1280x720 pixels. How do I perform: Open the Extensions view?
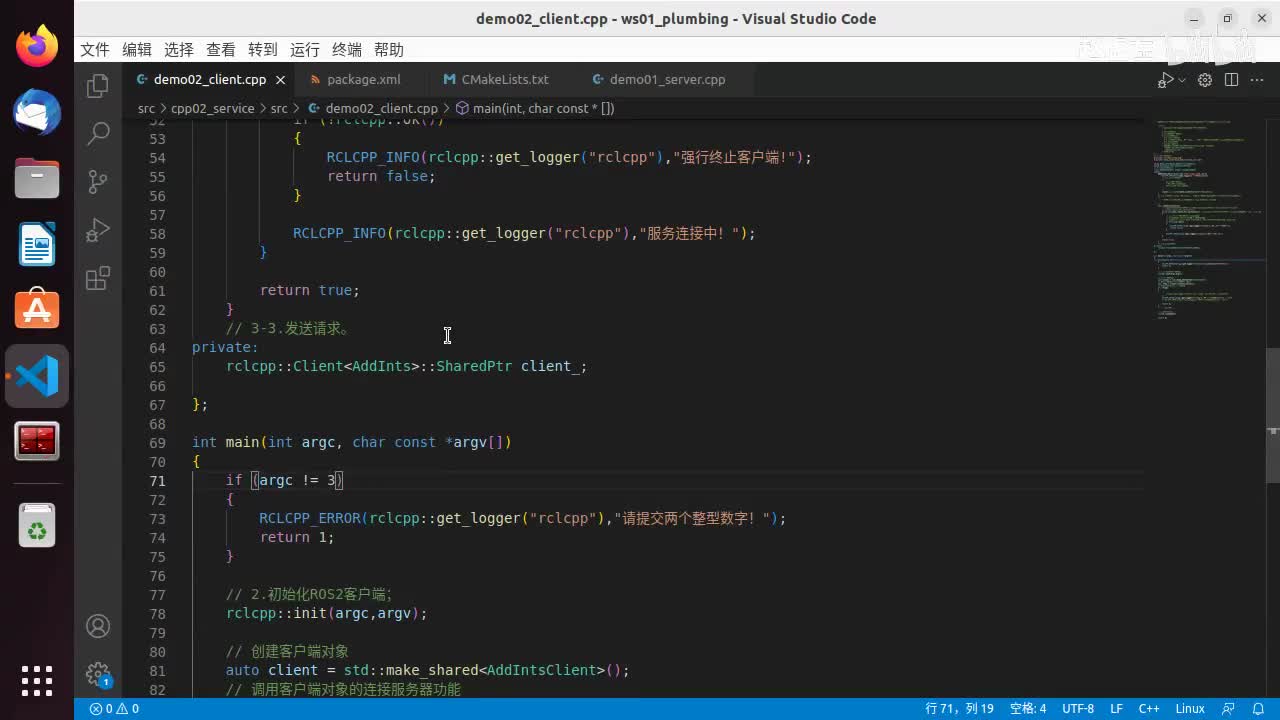[x=98, y=278]
